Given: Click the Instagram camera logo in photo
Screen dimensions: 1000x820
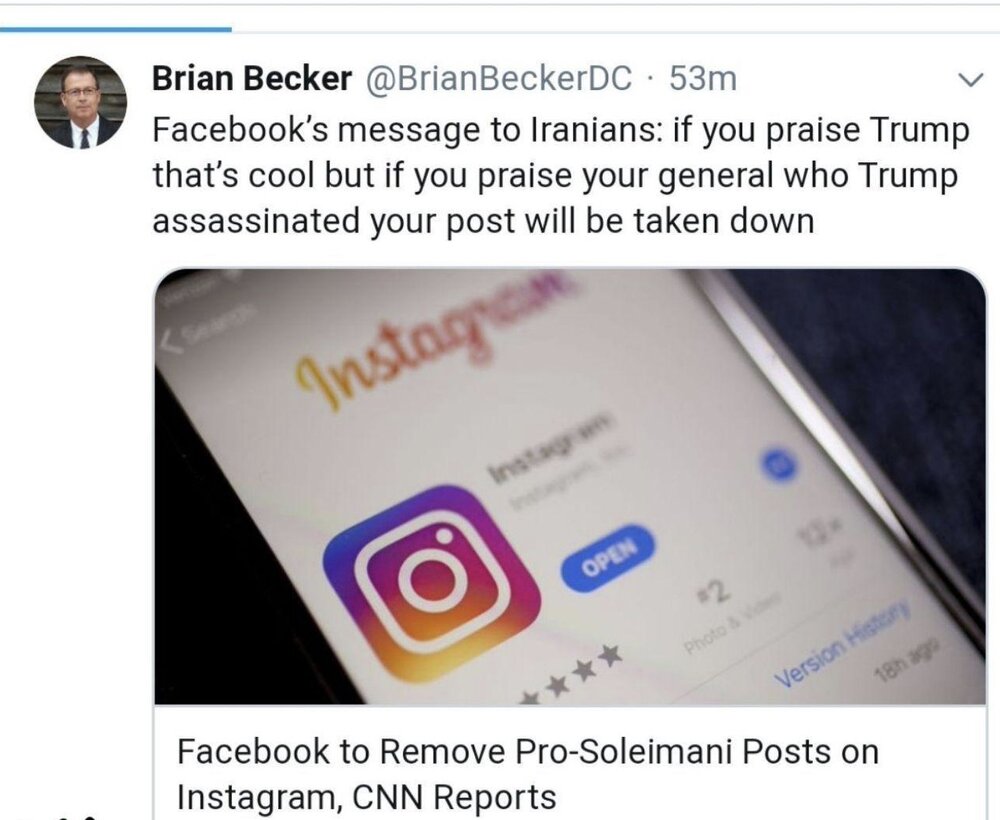Looking at the screenshot, I should (x=431, y=583).
